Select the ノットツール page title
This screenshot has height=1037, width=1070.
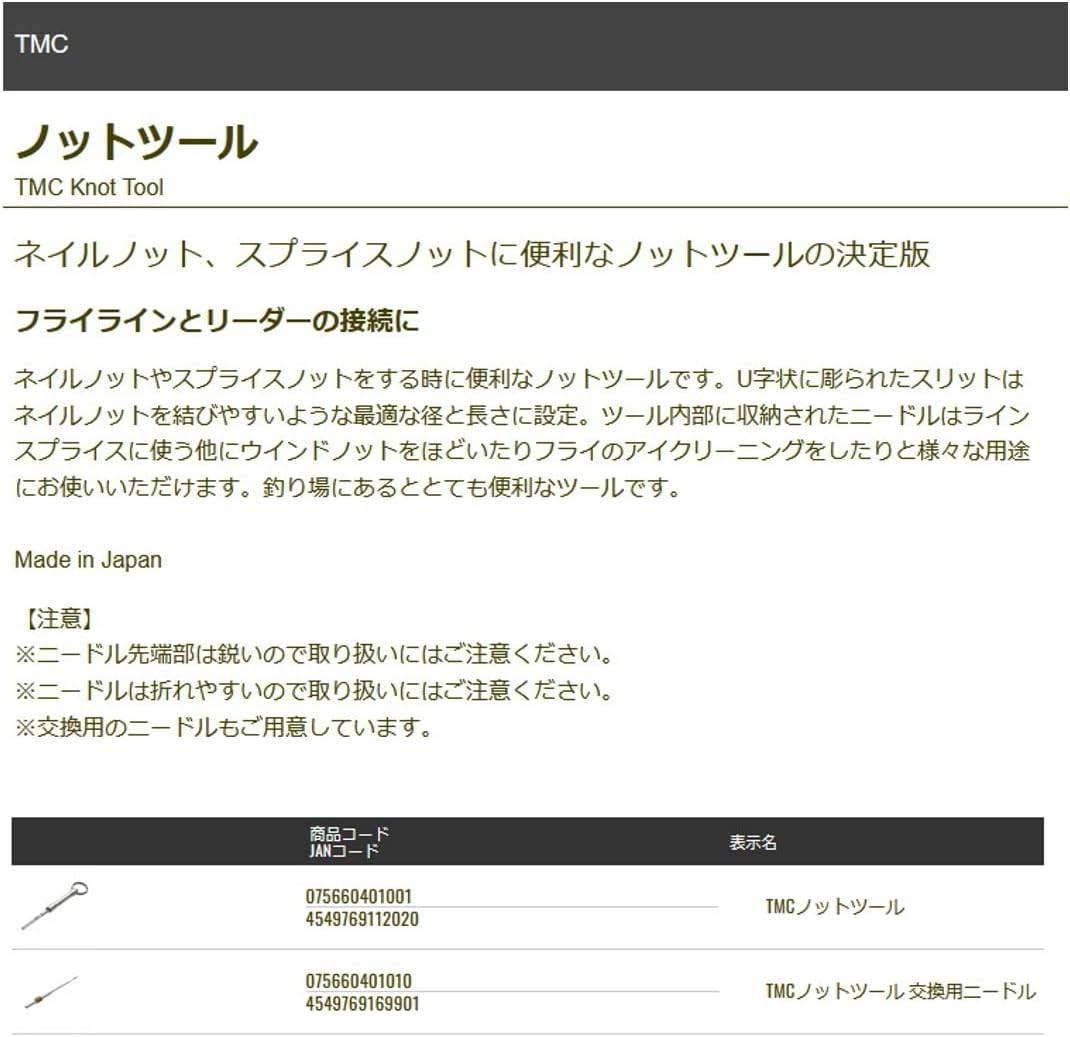(x=136, y=142)
